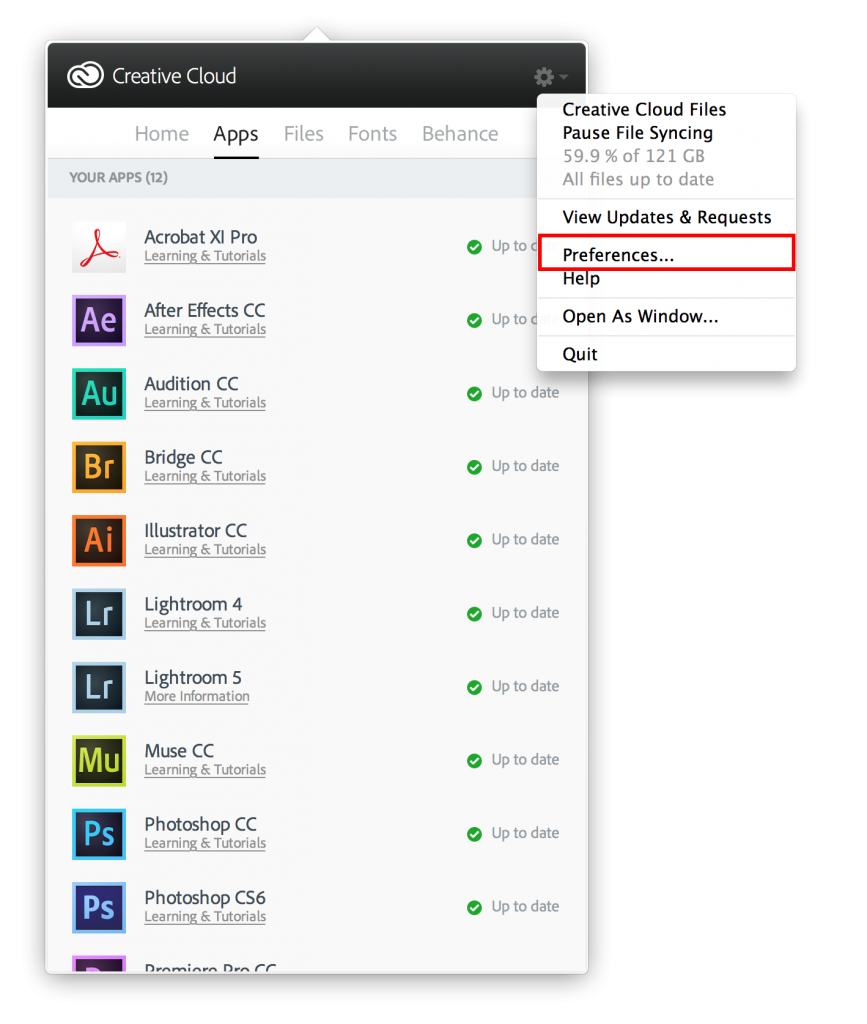This screenshot has height=1024, width=867.
Task: Open Photoshop CS6 Learning & Tutorials link
Action: pos(205,916)
